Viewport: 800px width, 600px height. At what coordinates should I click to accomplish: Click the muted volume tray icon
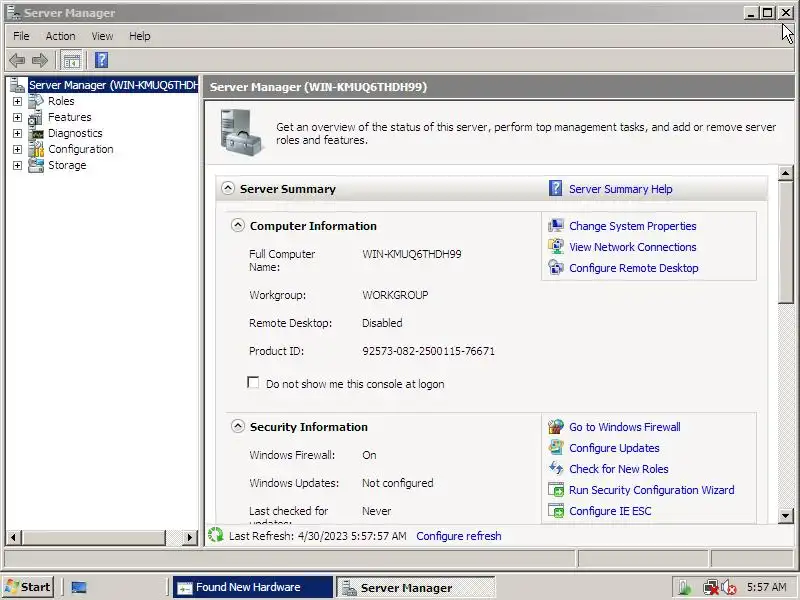(x=728, y=588)
